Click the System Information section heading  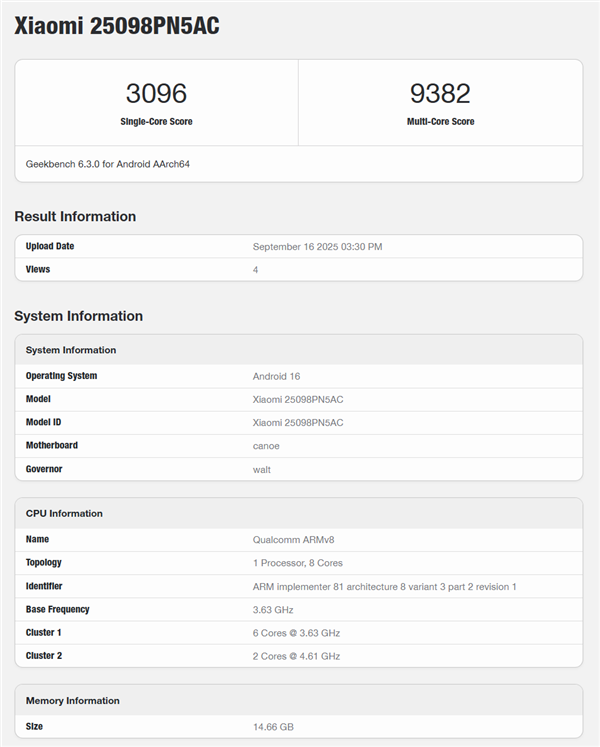click(78, 316)
